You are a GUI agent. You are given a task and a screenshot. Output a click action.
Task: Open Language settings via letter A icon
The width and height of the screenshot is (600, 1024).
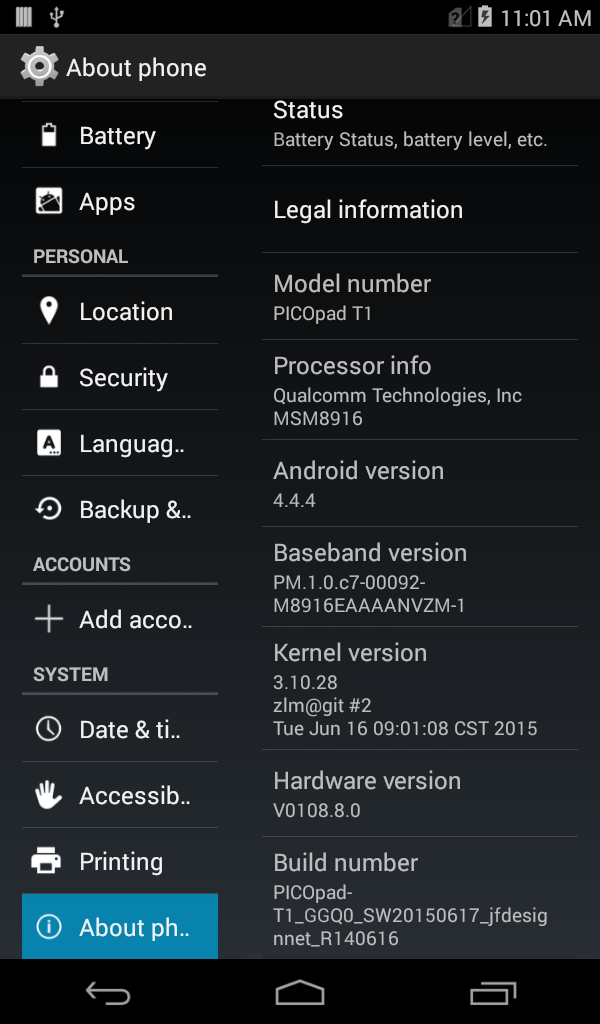click(x=49, y=443)
